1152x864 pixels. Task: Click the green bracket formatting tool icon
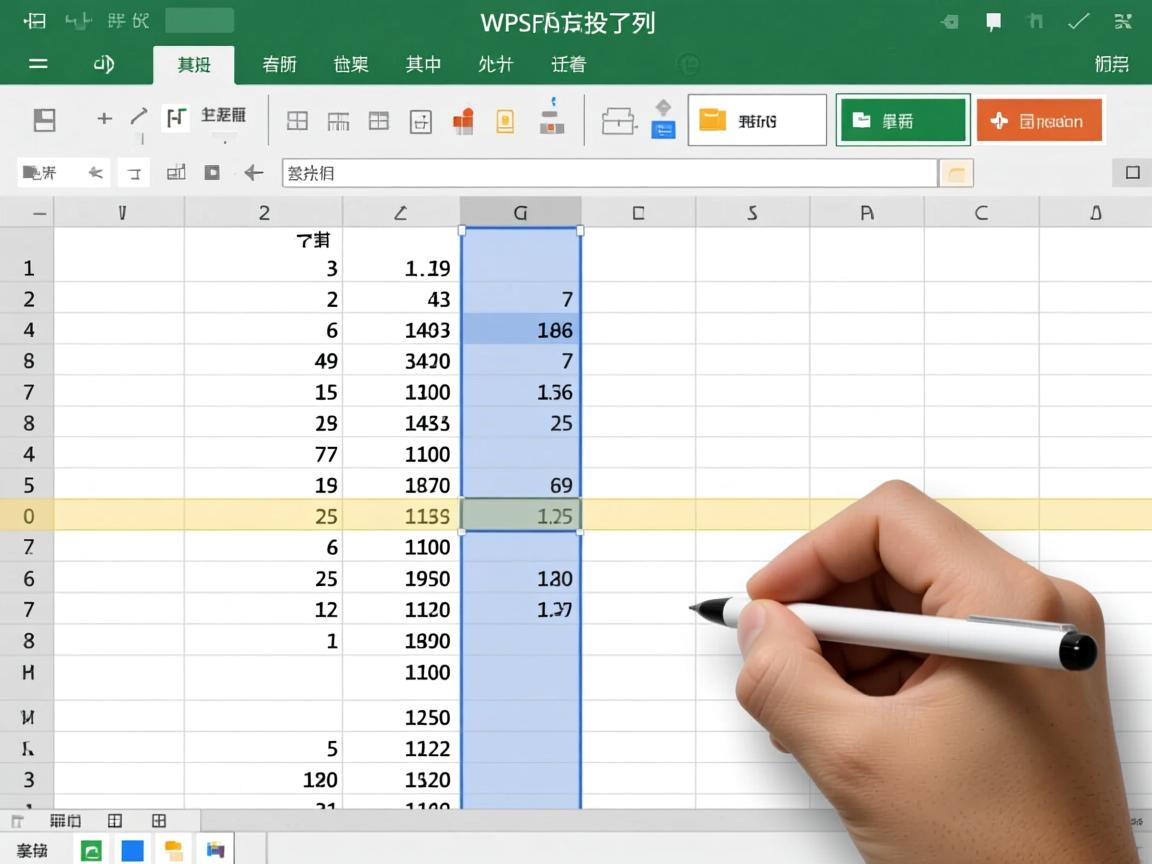[175, 118]
